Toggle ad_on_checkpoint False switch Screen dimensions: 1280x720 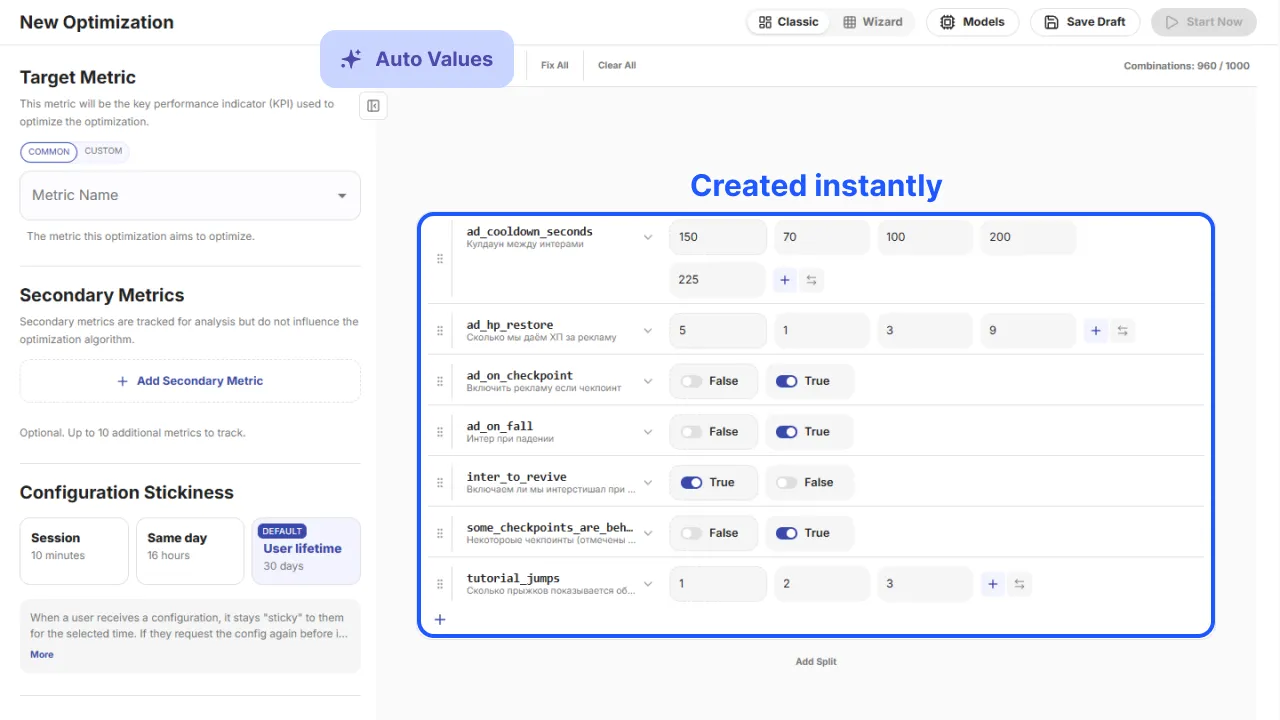tap(691, 381)
